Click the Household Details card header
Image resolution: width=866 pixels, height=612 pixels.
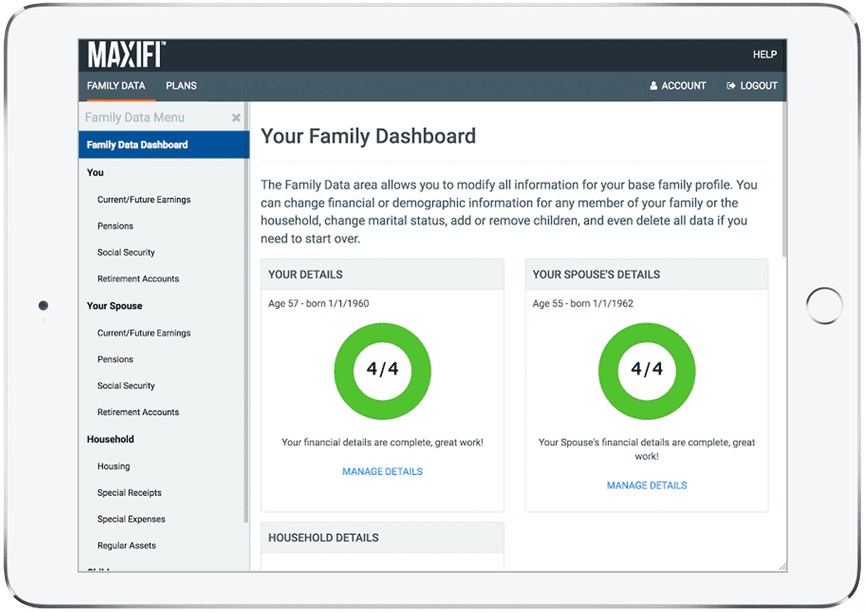tap(382, 537)
